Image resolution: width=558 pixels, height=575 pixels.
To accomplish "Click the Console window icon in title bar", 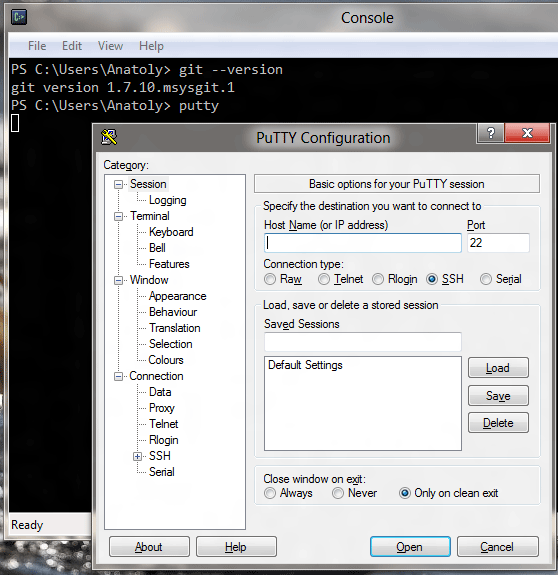I will pyautogui.click(x=19, y=17).
